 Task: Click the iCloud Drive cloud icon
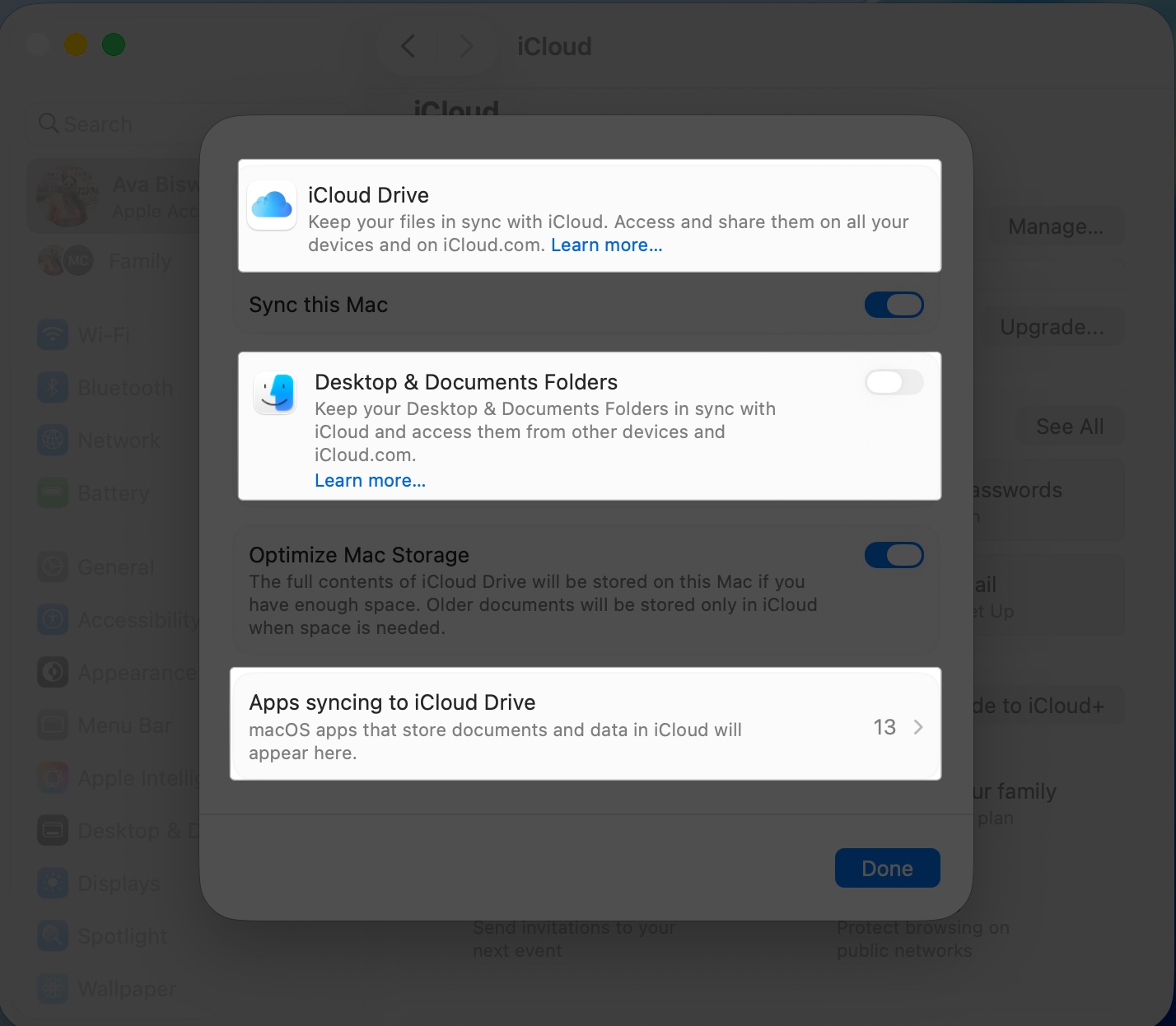[271, 206]
